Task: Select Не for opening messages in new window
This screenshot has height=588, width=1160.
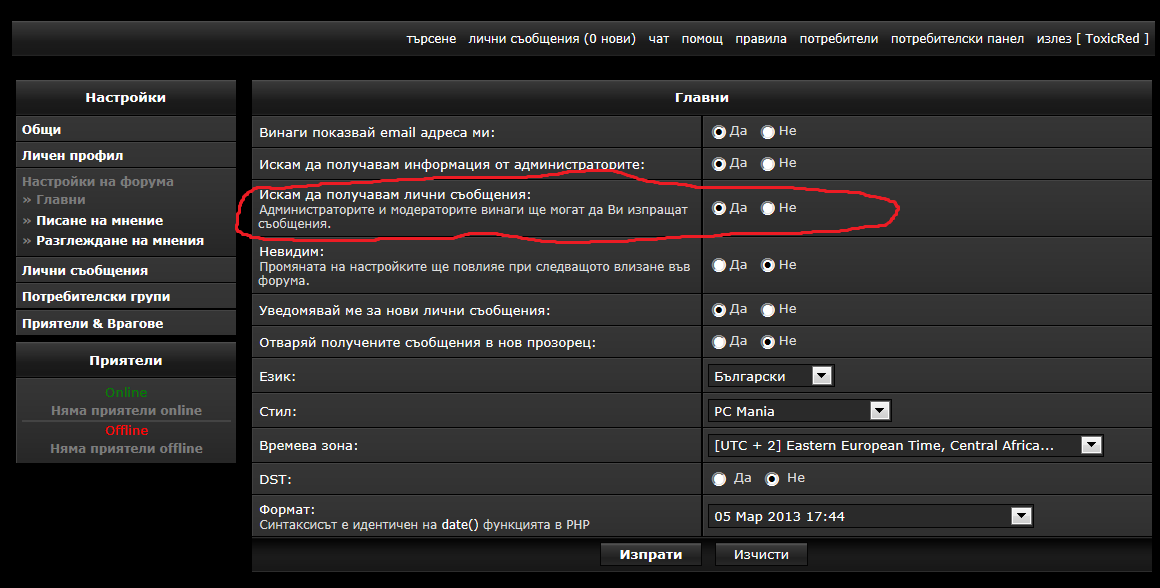Action: pos(768,342)
